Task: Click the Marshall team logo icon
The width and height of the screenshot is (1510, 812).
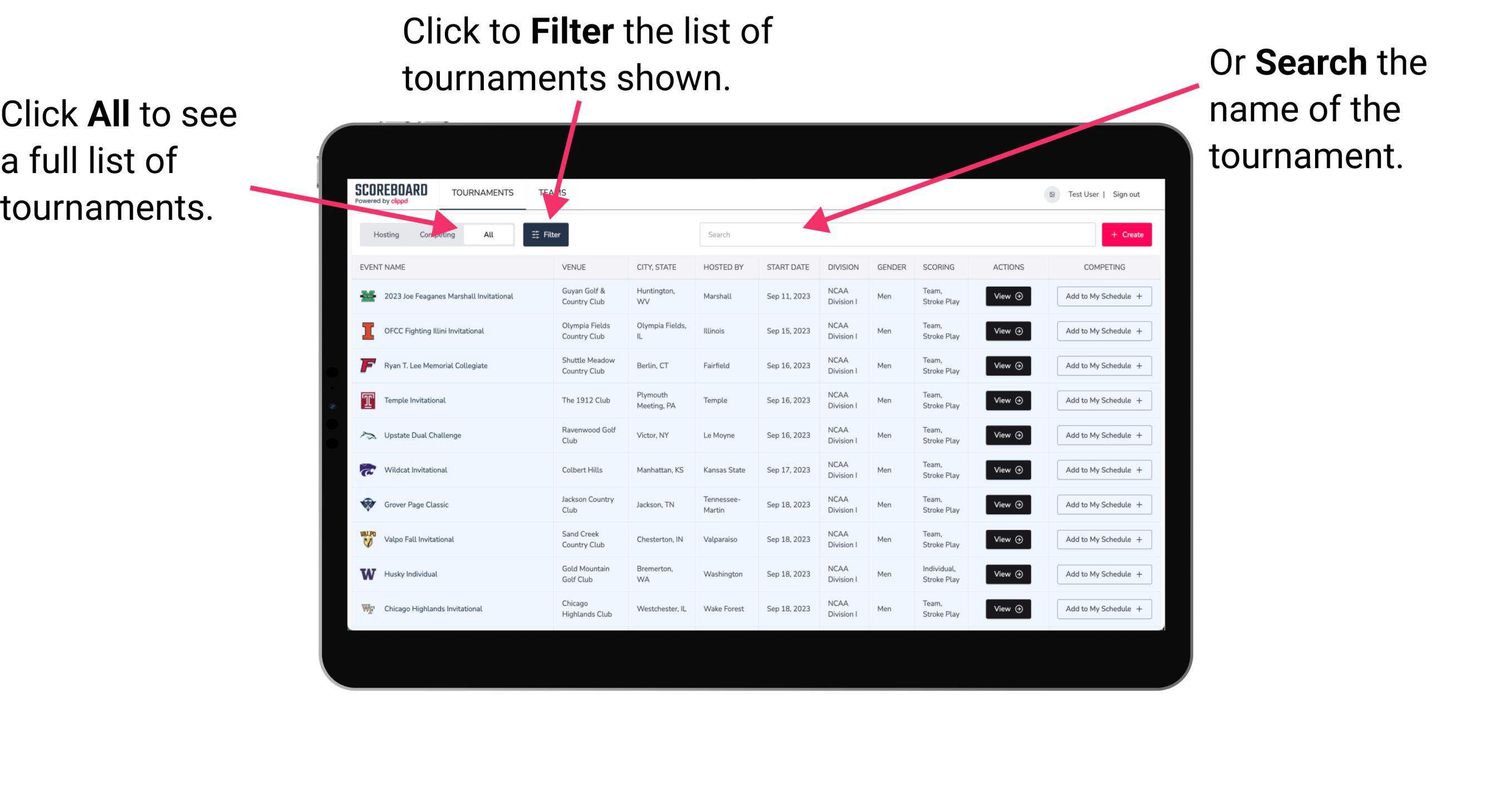Action: (x=368, y=297)
